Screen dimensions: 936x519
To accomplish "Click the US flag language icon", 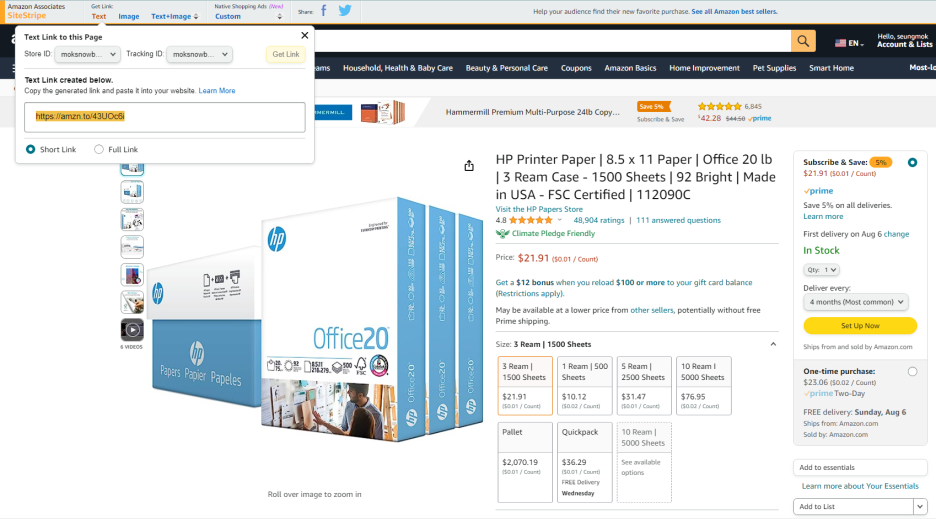I will [x=840, y=43].
